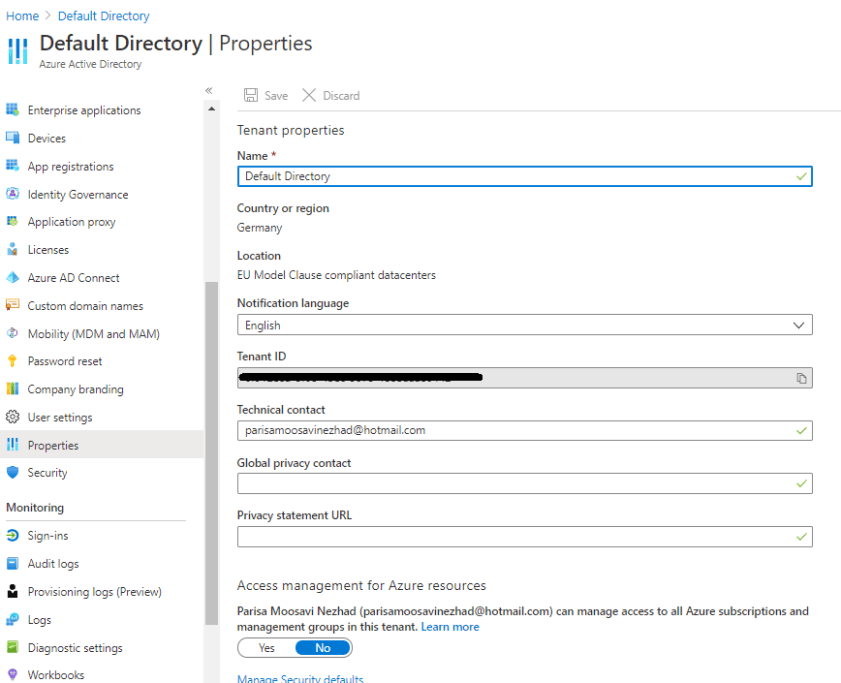Click the Save button label
The width and height of the screenshot is (841, 683).
(276, 96)
